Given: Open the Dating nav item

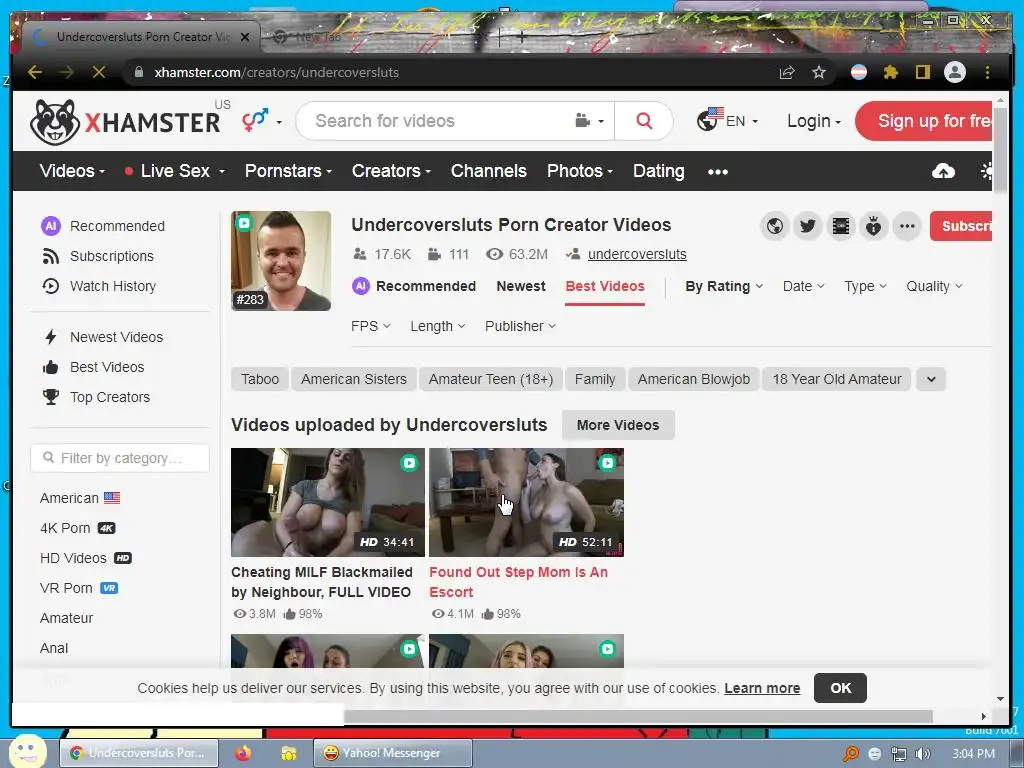Looking at the screenshot, I should [658, 171].
